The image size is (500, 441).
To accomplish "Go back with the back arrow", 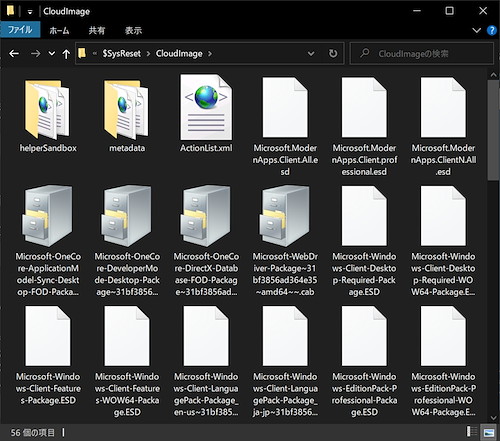I will tap(14, 53).
